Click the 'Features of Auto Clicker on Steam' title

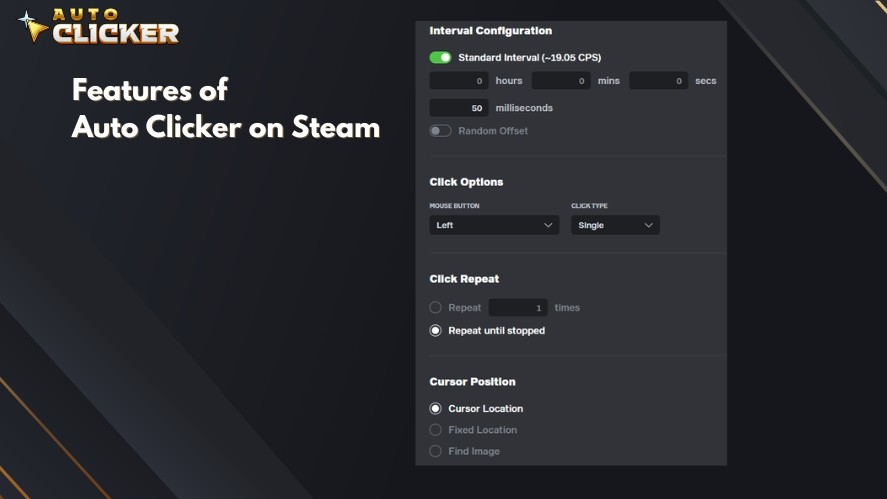pyautogui.click(x=226, y=109)
